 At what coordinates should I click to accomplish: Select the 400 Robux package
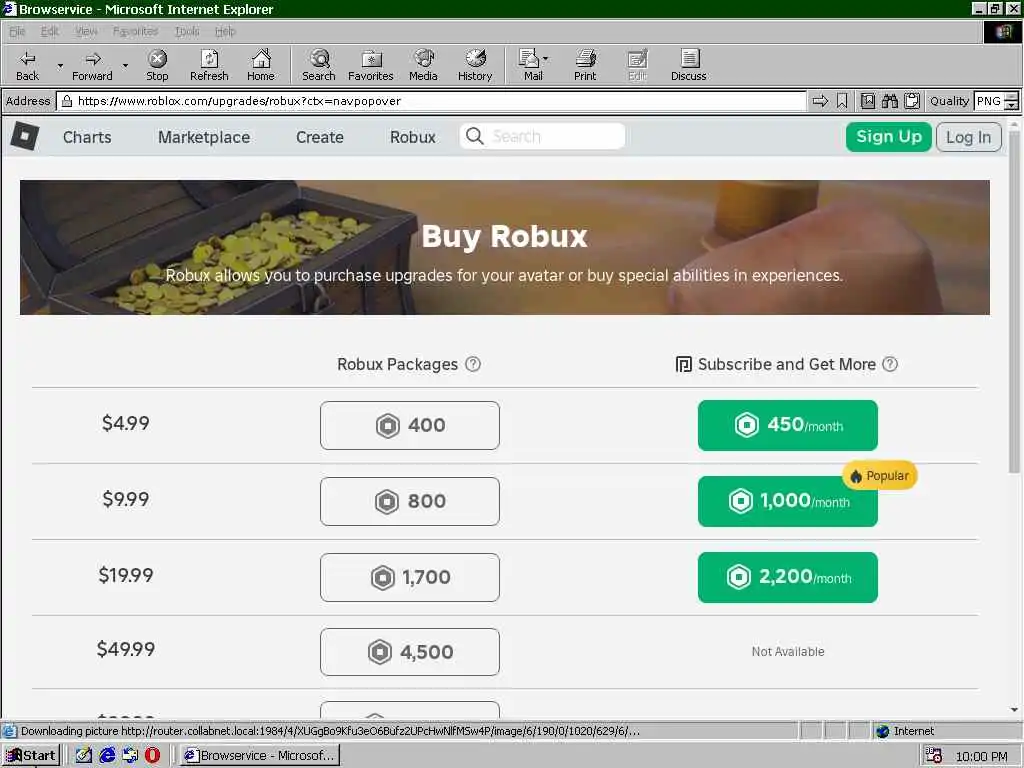(409, 425)
